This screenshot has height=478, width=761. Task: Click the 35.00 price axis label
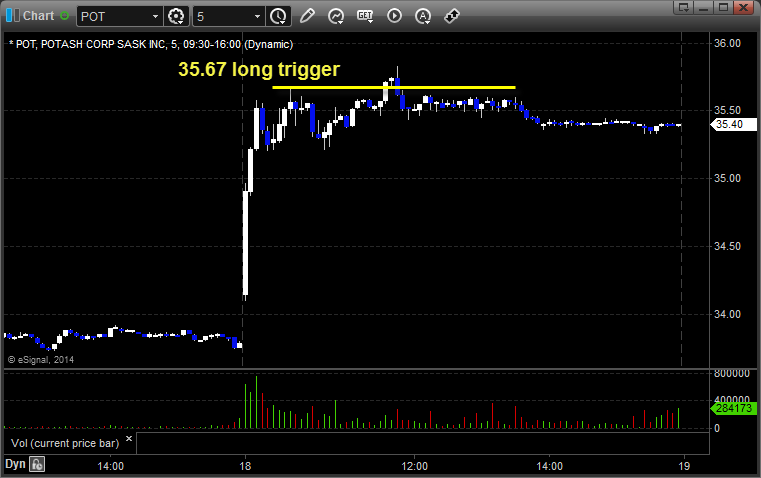[x=727, y=178]
